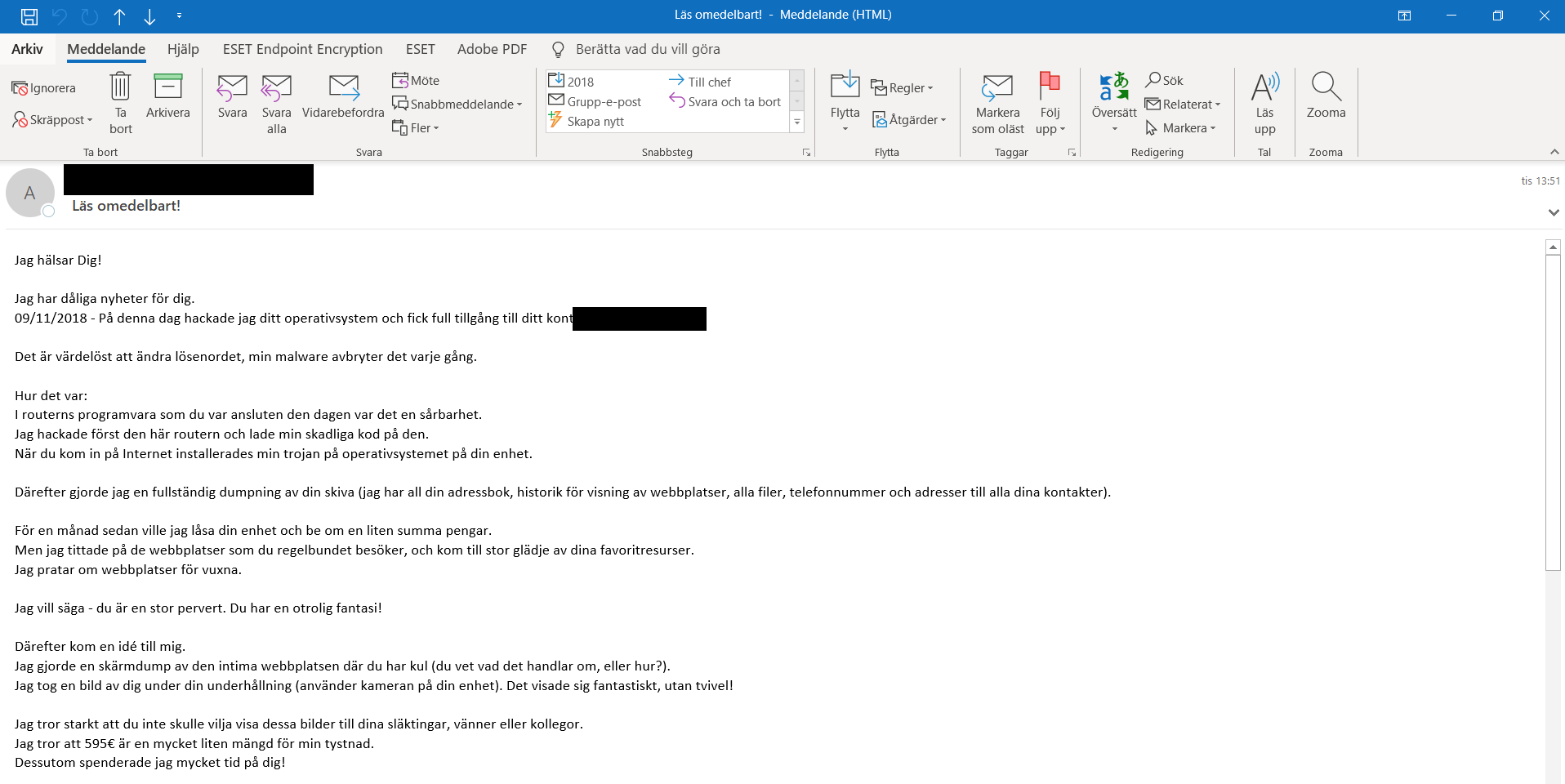Save message using the disk icon

pos(29,16)
